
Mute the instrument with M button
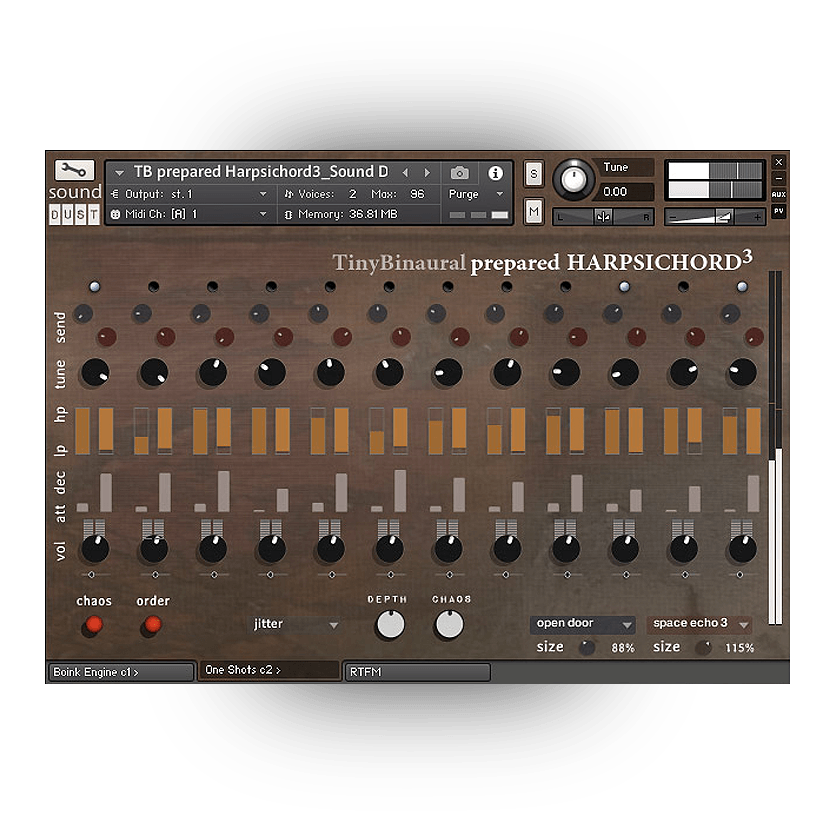tap(533, 212)
